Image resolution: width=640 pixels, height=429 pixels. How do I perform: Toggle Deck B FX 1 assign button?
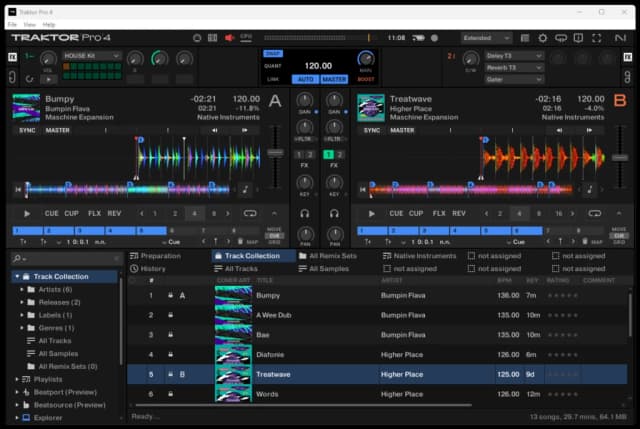329,155
